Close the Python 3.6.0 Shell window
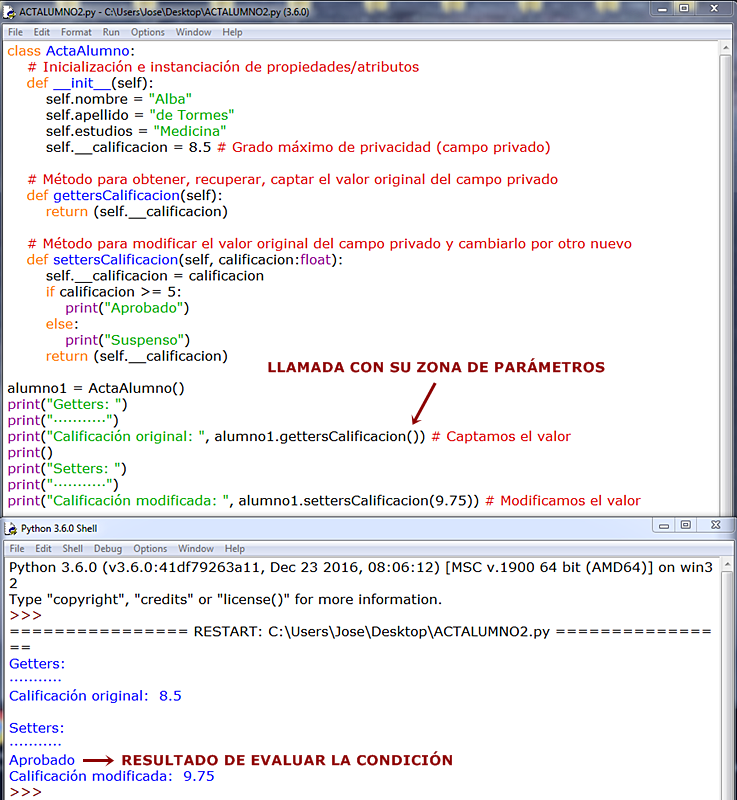The image size is (737, 800). pos(716,525)
